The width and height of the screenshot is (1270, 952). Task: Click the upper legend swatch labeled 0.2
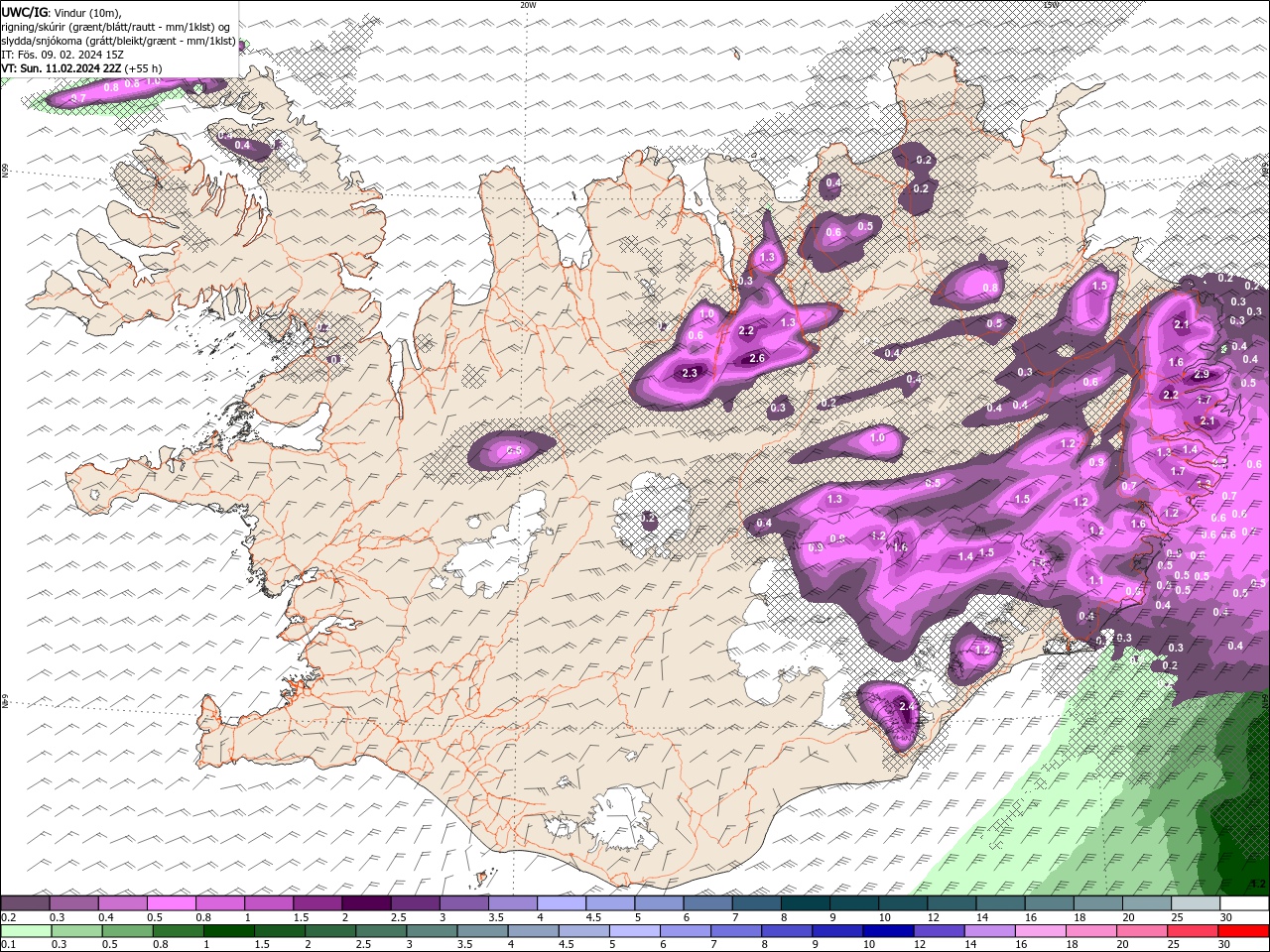tap(25, 903)
